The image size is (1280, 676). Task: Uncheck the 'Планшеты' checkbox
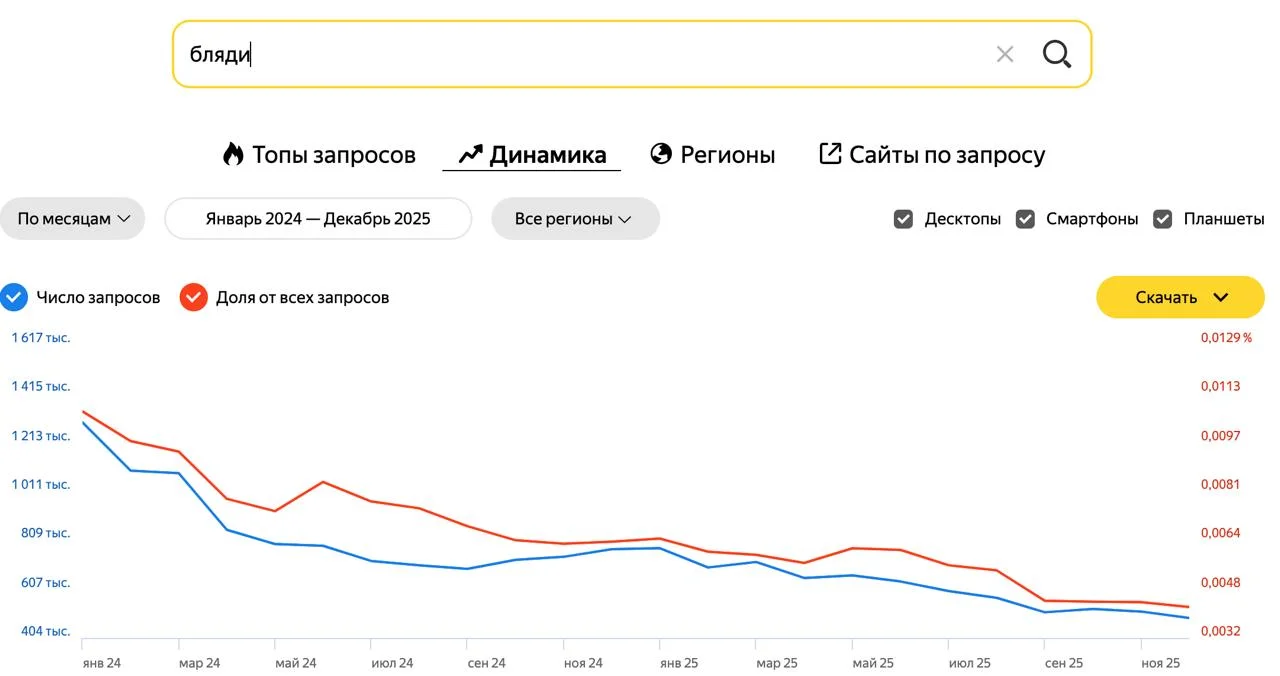[x=1162, y=219]
